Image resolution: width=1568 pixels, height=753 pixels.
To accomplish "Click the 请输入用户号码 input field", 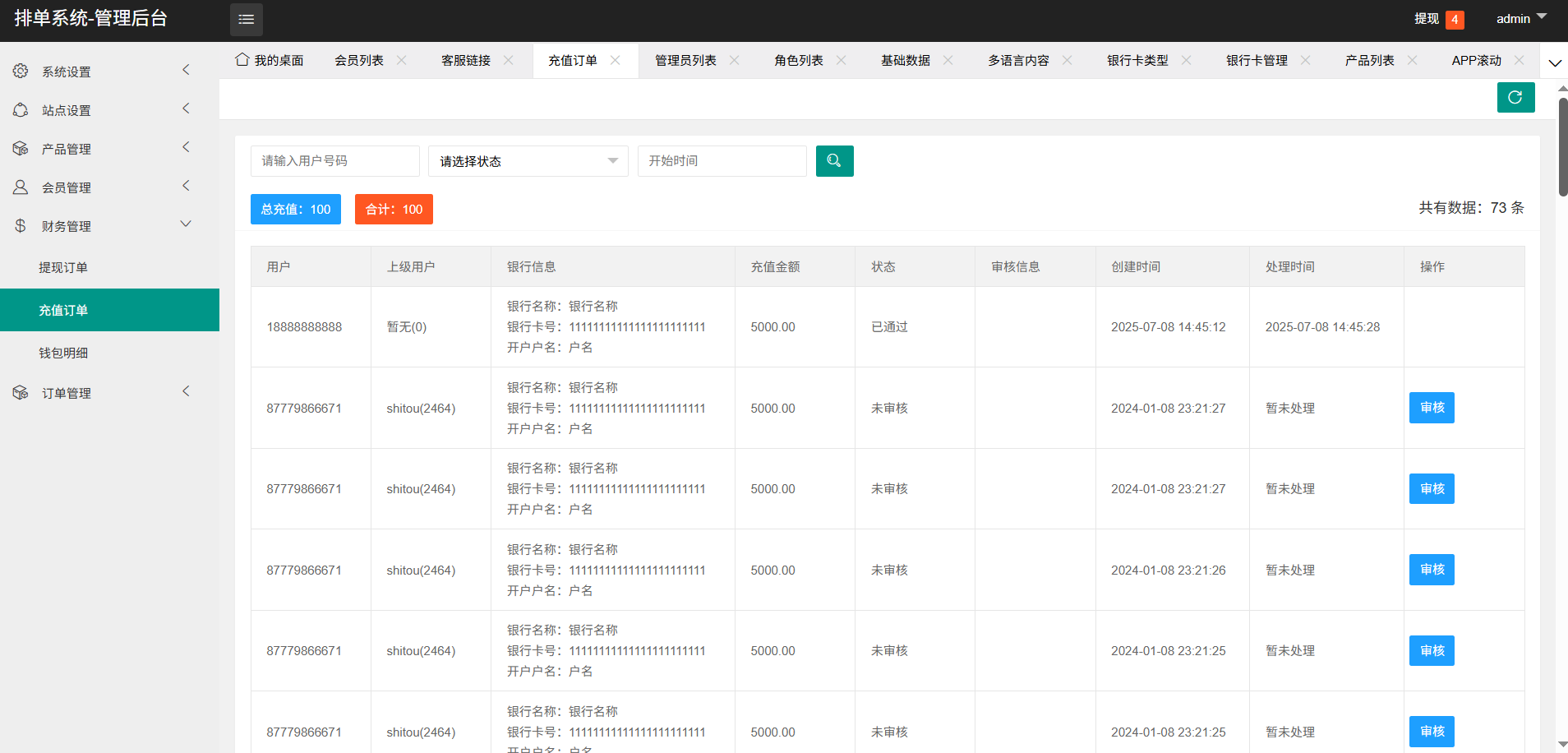I will tap(335, 161).
